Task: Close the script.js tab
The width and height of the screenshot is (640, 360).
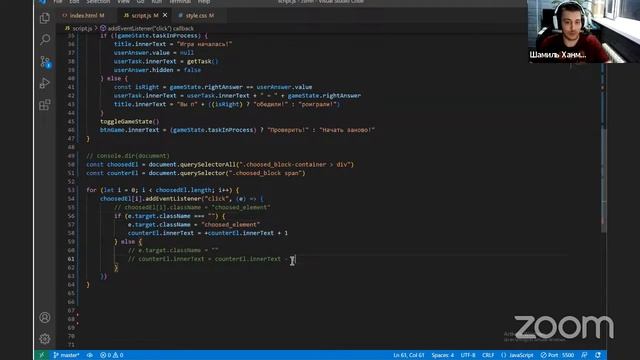Action: [x=165, y=15]
